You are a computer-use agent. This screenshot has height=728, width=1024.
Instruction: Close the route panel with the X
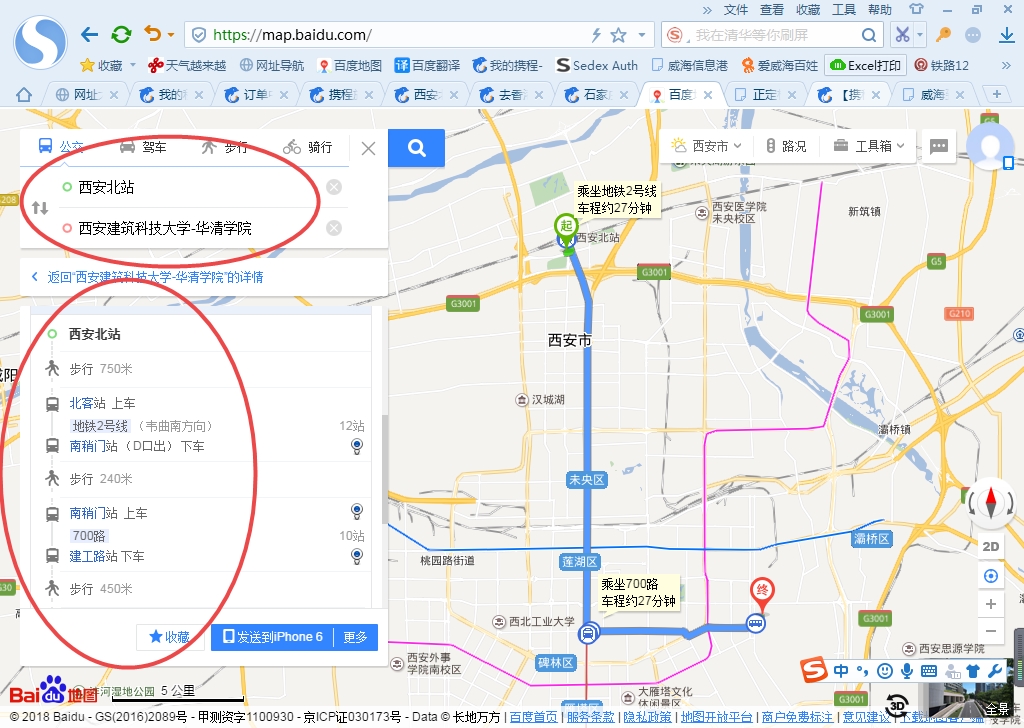tap(368, 148)
